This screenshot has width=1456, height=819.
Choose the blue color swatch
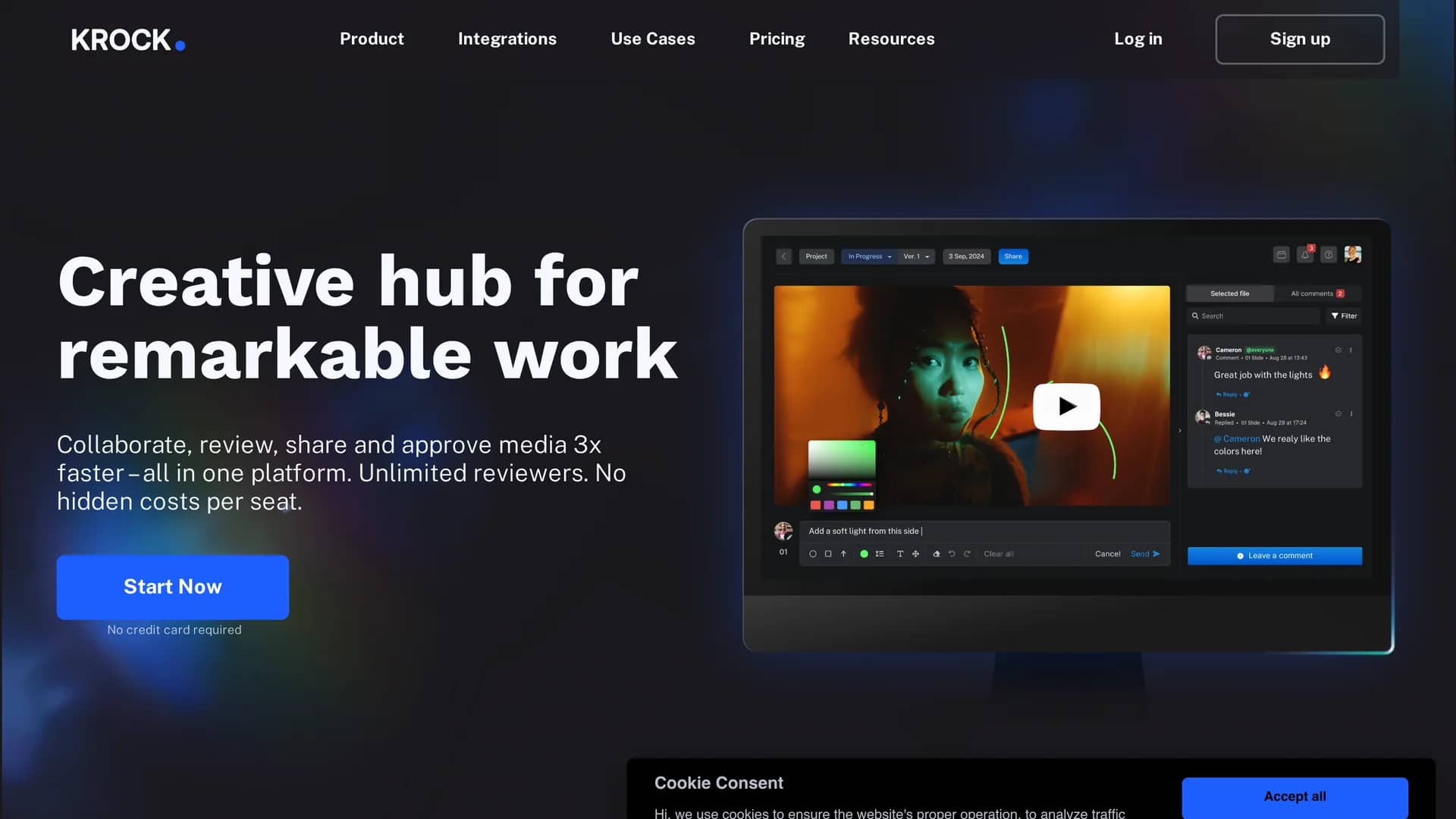pos(842,505)
